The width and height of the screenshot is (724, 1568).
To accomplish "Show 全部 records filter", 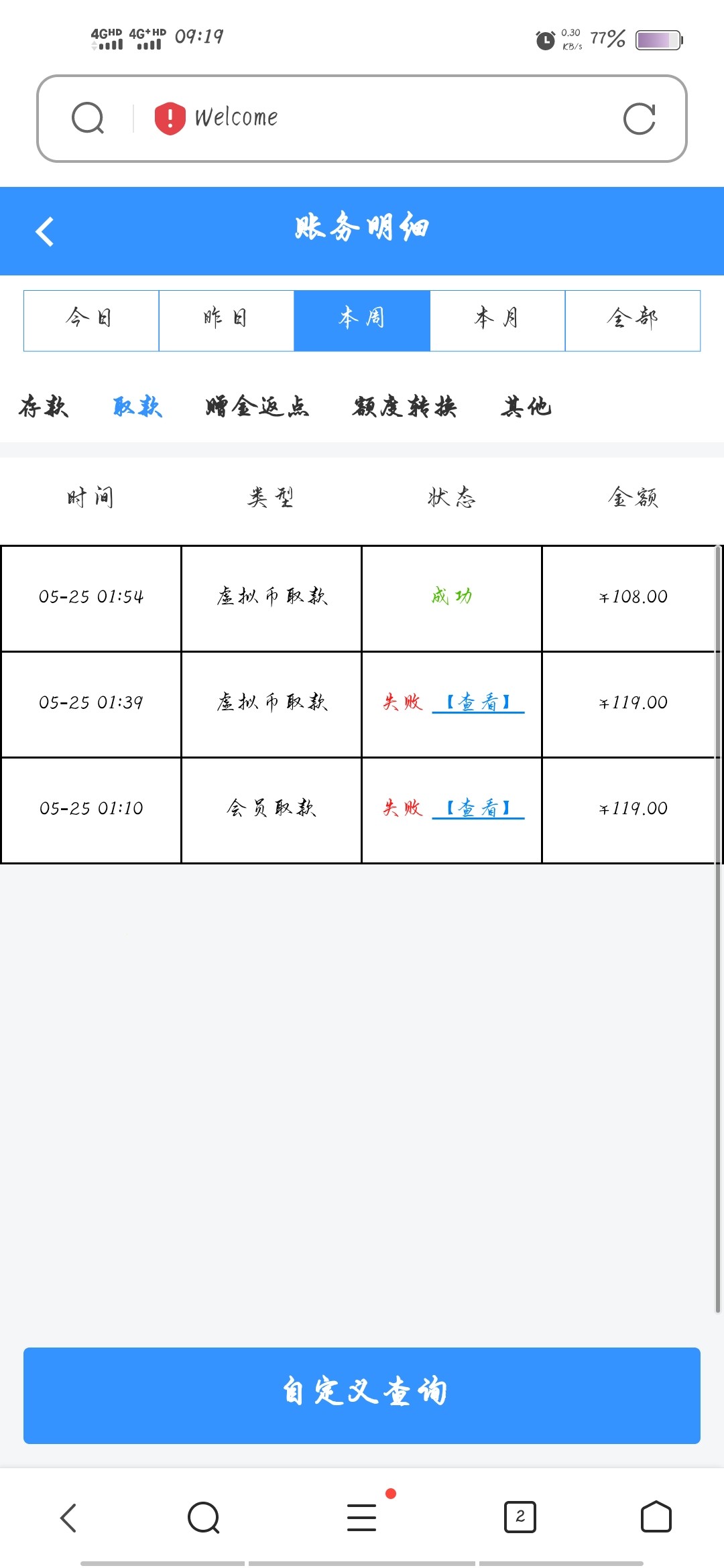I will (633, 320).
